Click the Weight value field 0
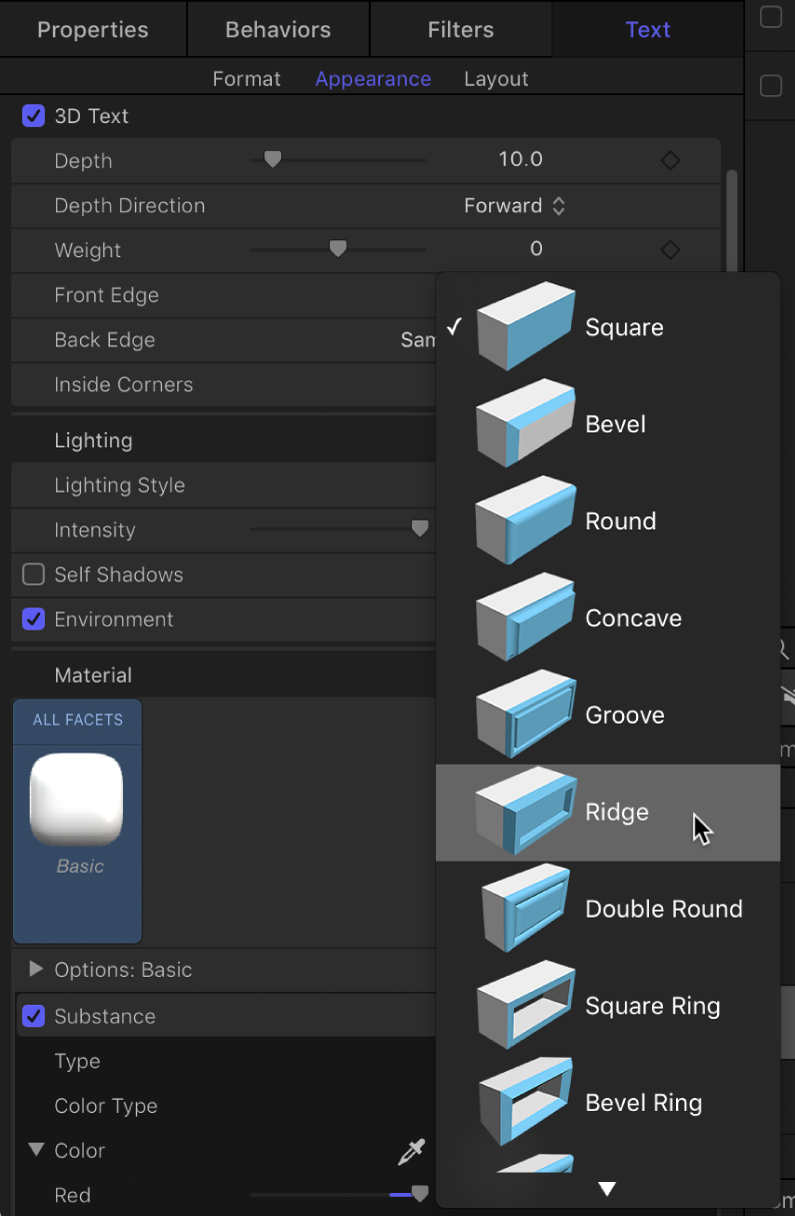Screen dimensions: 795x1216 [x=536, y=249]
